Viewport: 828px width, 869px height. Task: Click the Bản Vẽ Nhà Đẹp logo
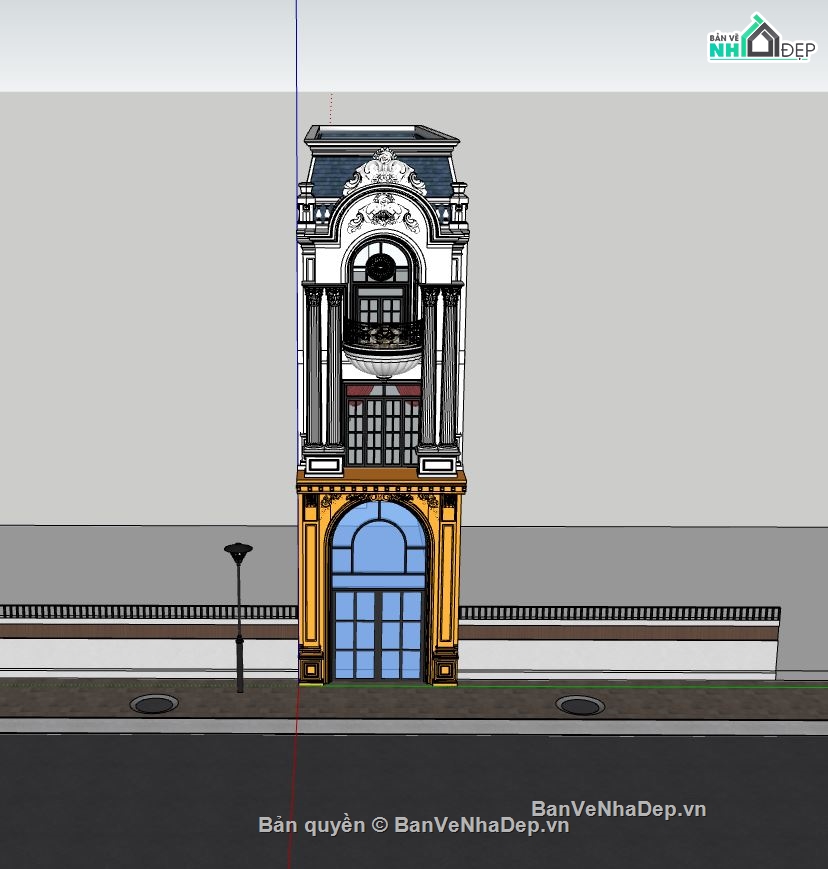pos(761,40)
